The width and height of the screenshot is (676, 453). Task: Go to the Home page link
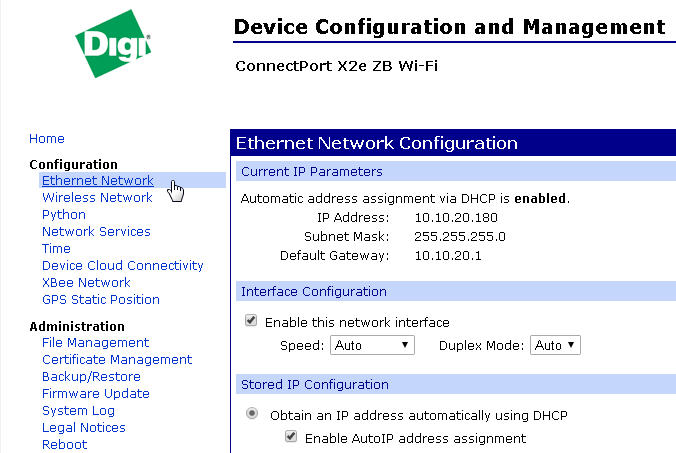coord(47,139)
